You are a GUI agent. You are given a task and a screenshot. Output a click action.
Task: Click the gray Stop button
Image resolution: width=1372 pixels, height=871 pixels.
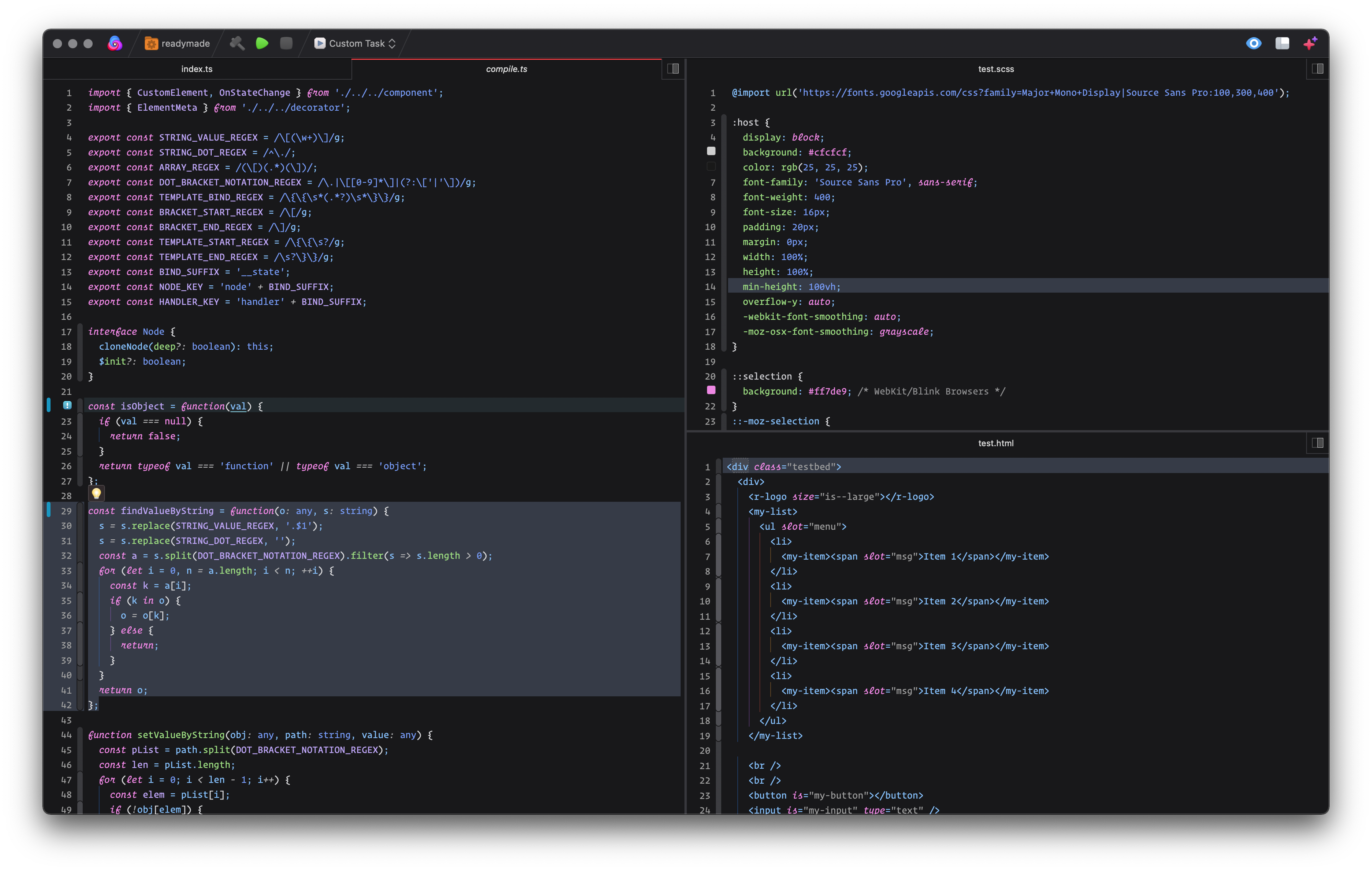pos(286,43)
